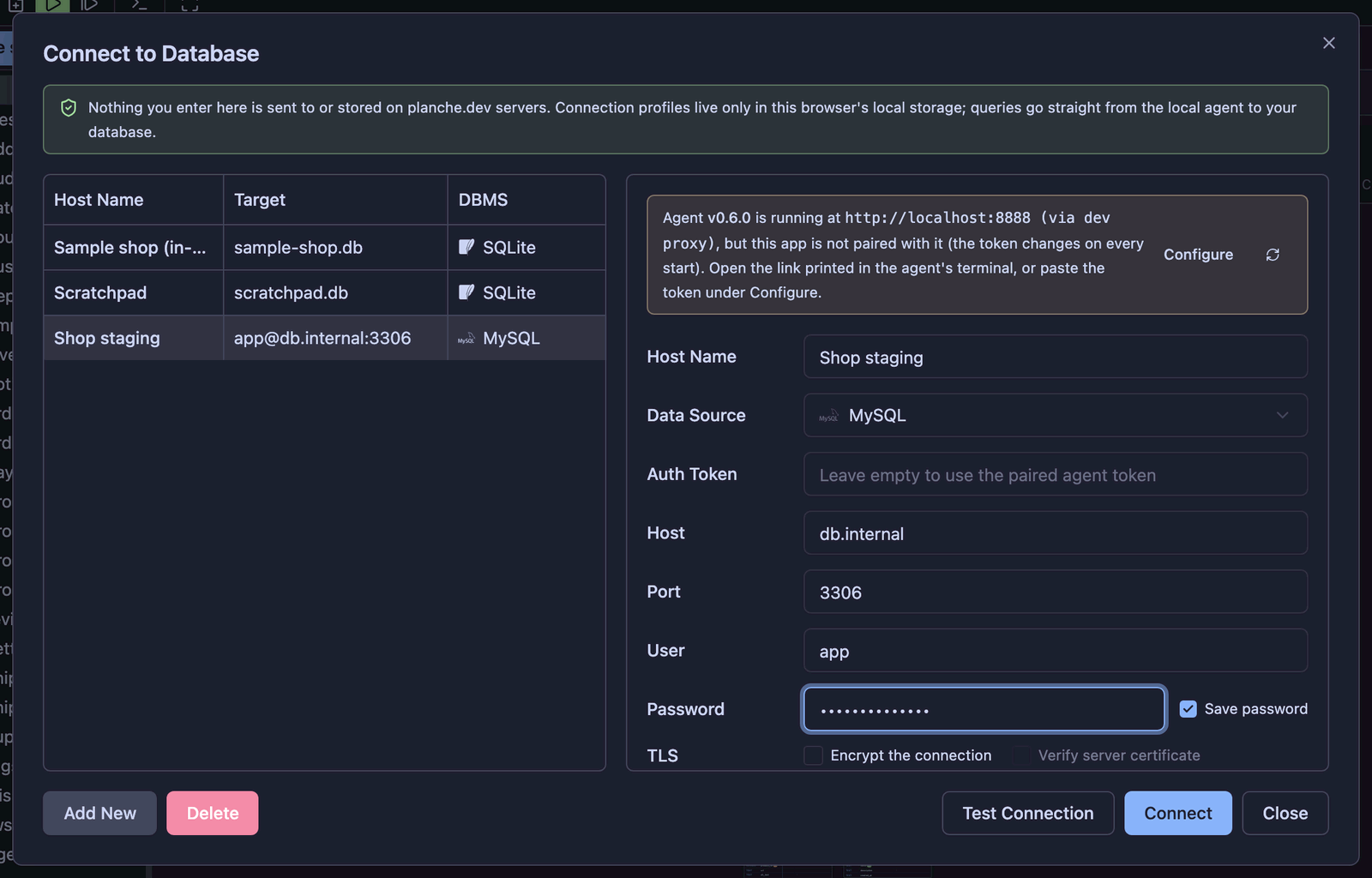Image resolution: width=1372 pixels, height=878 pixels.
Task: Click the DBMS column header
Action: click(527, 200)
